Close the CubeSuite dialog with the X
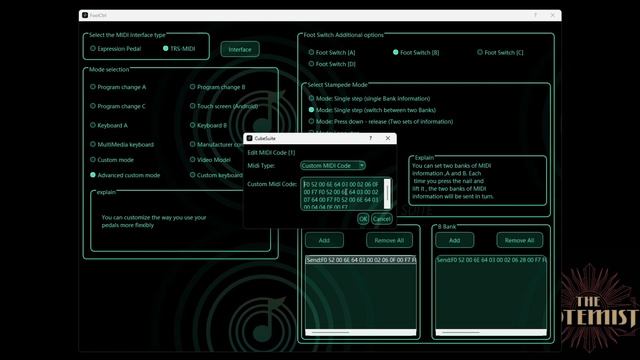640x360 pixels. 388,138
